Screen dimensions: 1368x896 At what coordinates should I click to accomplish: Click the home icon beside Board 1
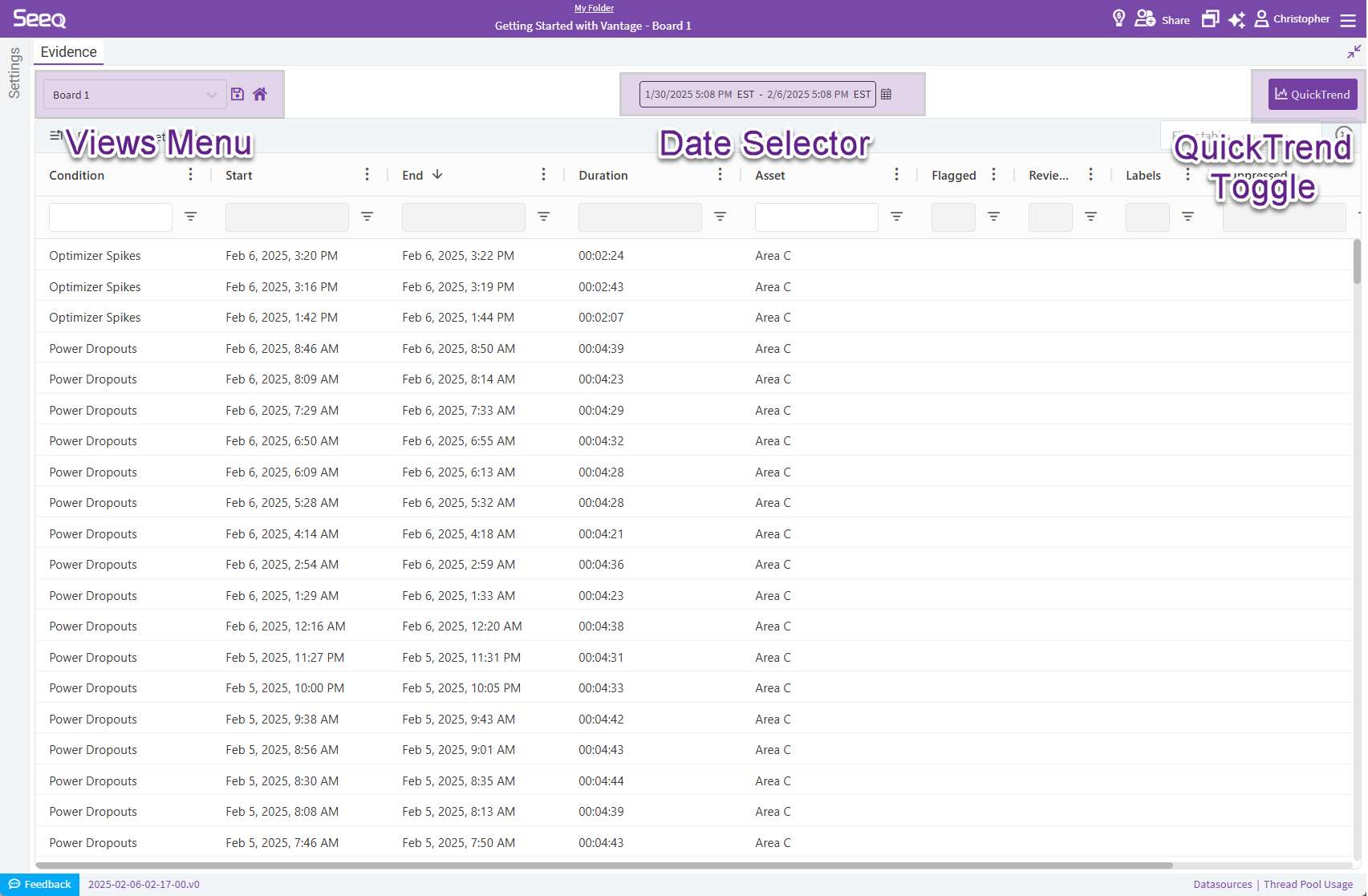tap(260, 94)
